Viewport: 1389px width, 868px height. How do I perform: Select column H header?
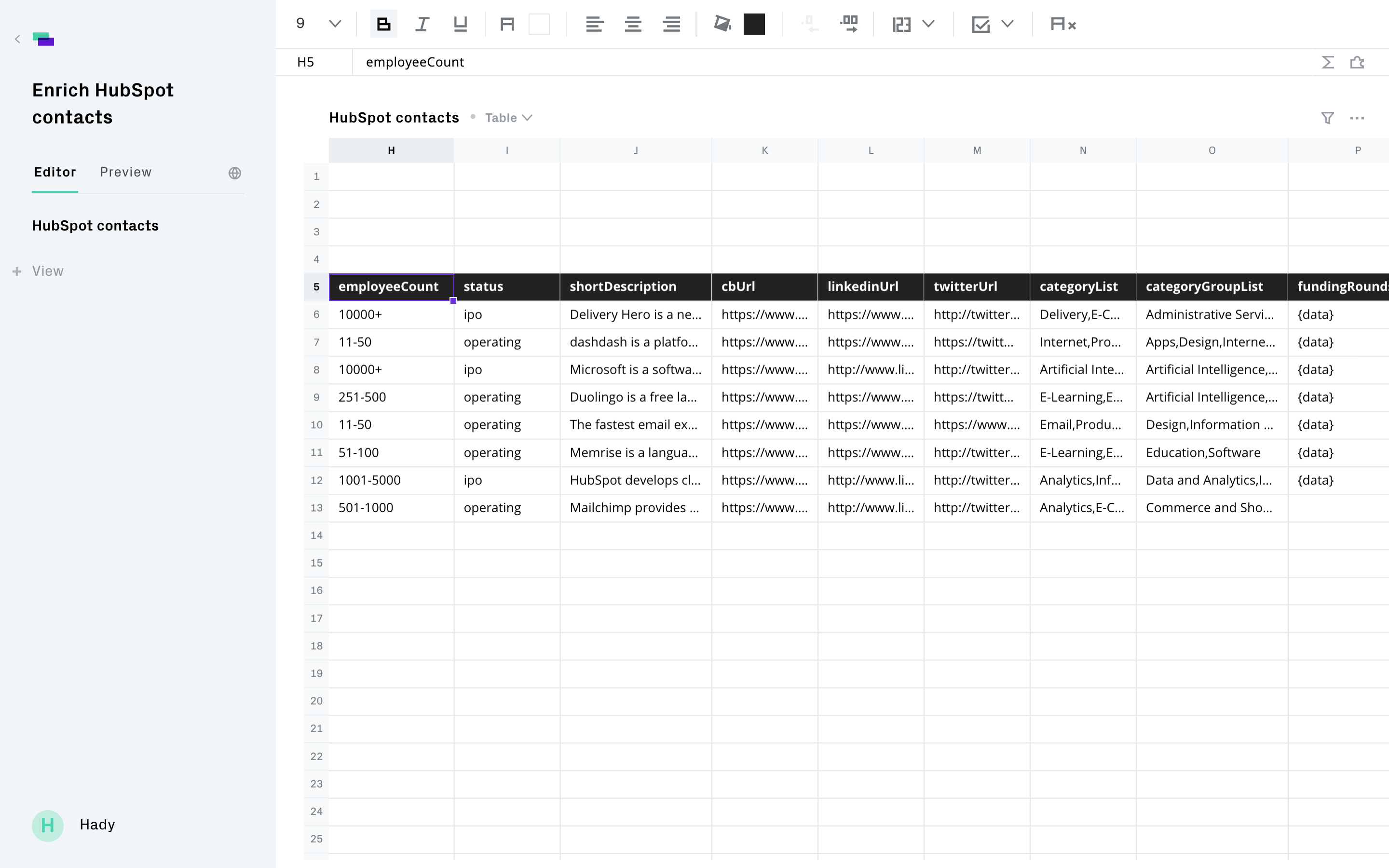tap(392, 150)
